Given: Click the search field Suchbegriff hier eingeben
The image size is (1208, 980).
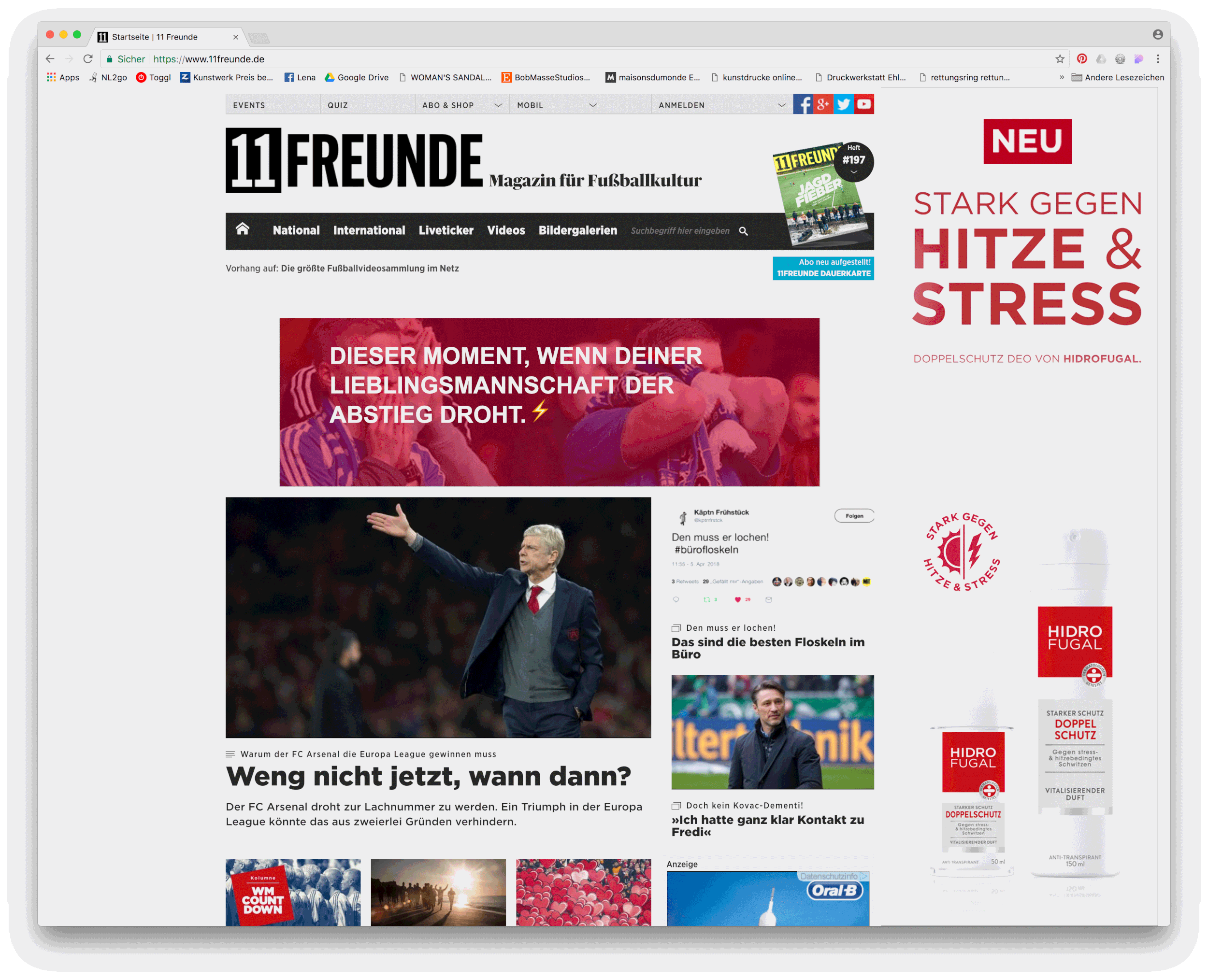Looking at the screenshot, I should click(x=680, y=231).
